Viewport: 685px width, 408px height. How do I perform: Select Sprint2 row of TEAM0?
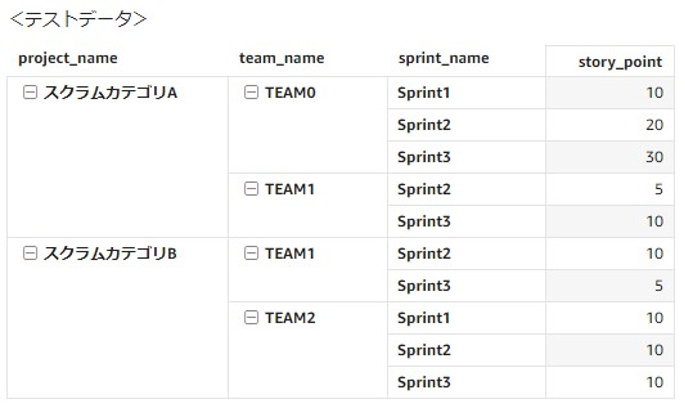point(424,125)
